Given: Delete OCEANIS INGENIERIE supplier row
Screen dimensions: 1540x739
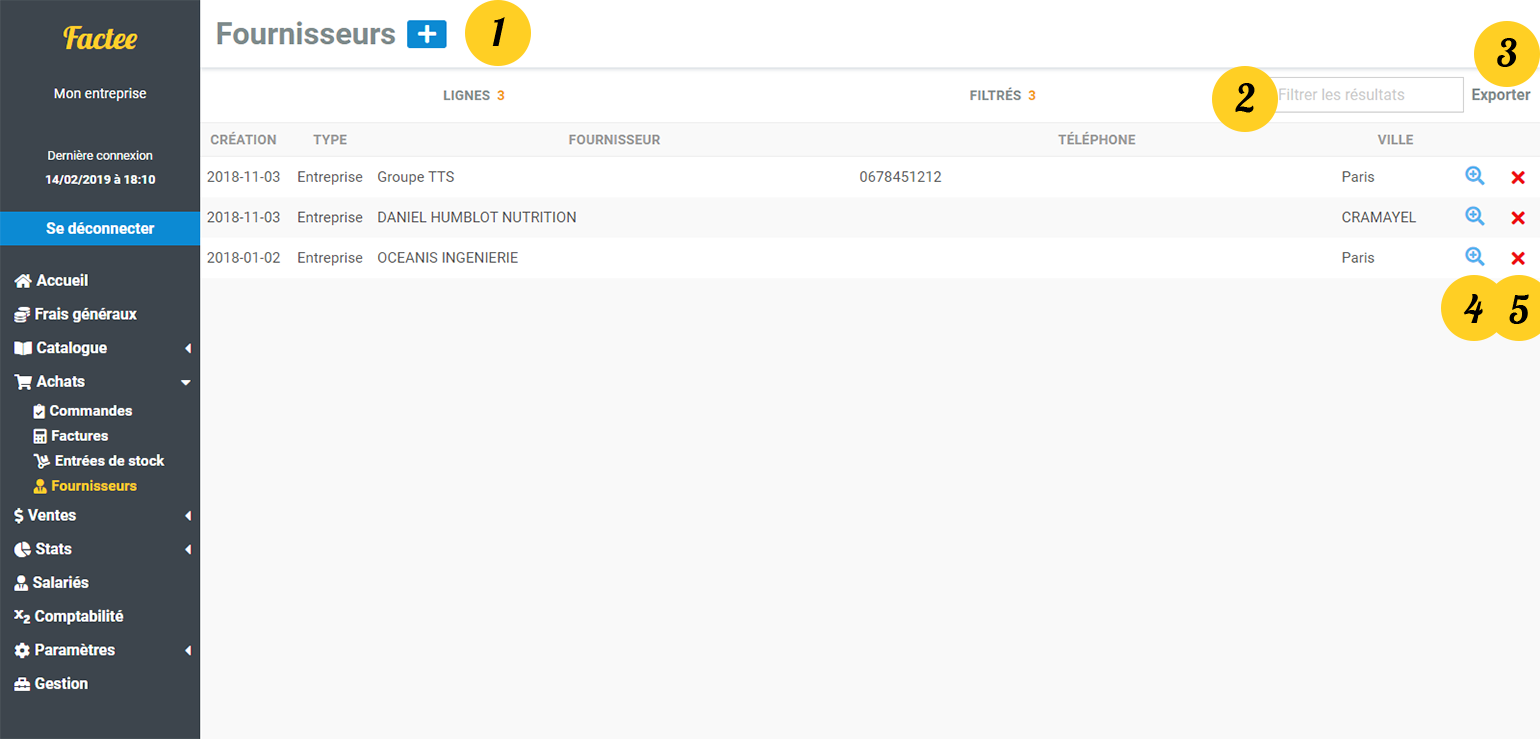Looking at the screenshot, I should (x=1517, y=257).
